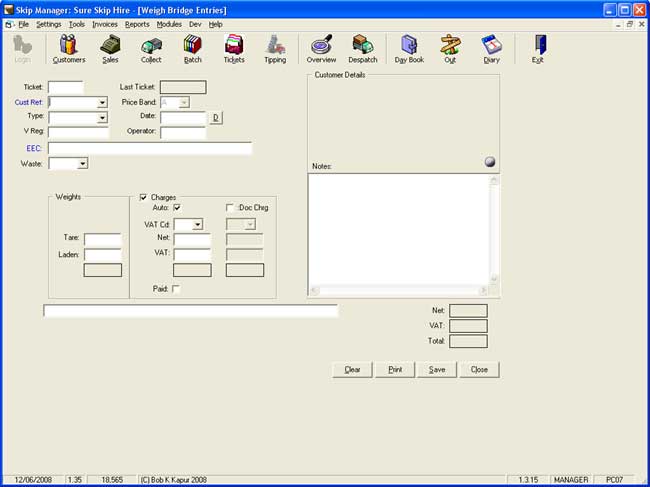This screenshot has width=650, height=487.
Task: Open the Sales toolbar icon
Action: tap(110, 49)
